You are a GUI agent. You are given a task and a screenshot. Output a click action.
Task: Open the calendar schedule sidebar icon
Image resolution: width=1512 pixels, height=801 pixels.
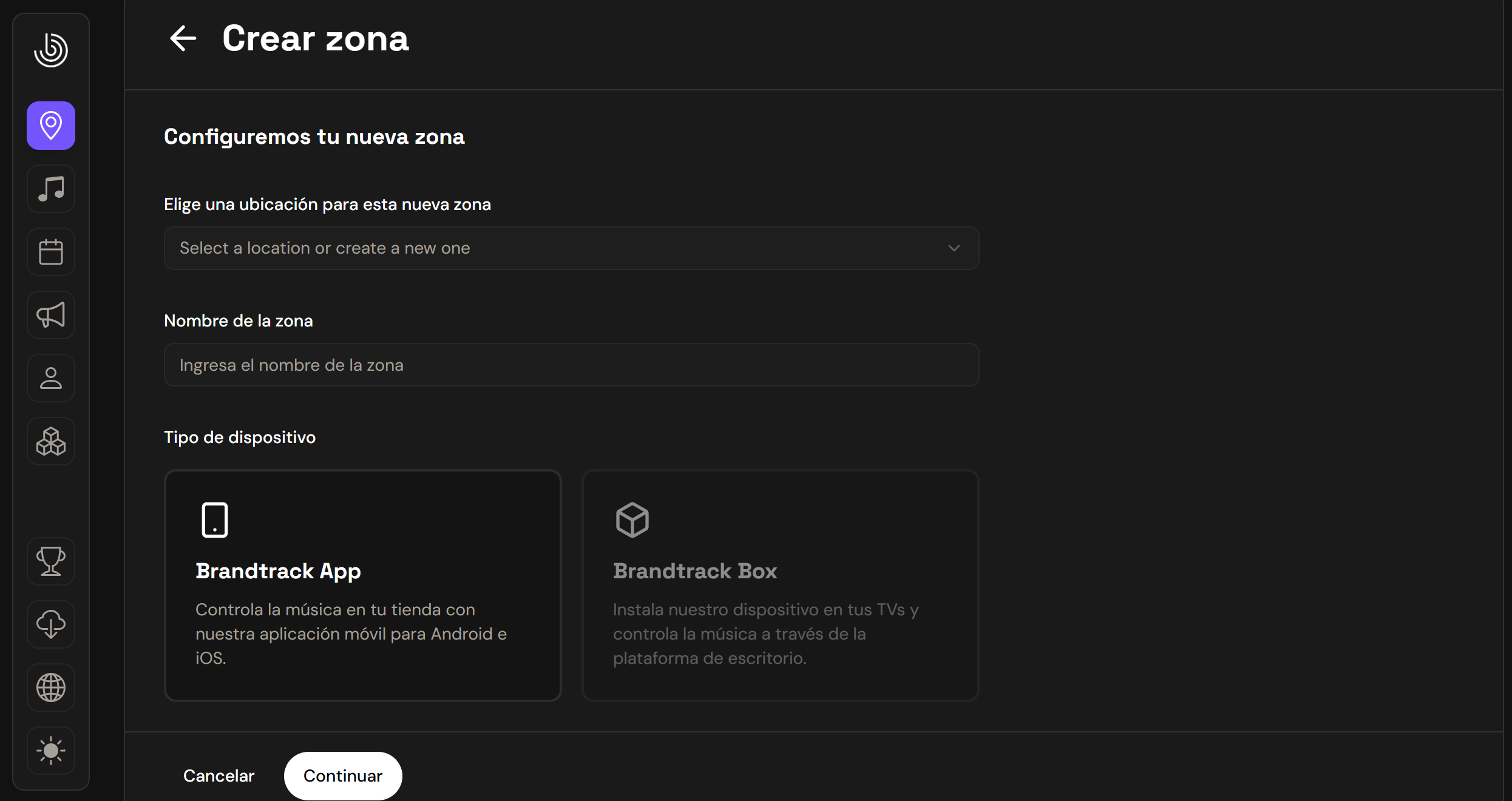(51, 252)
